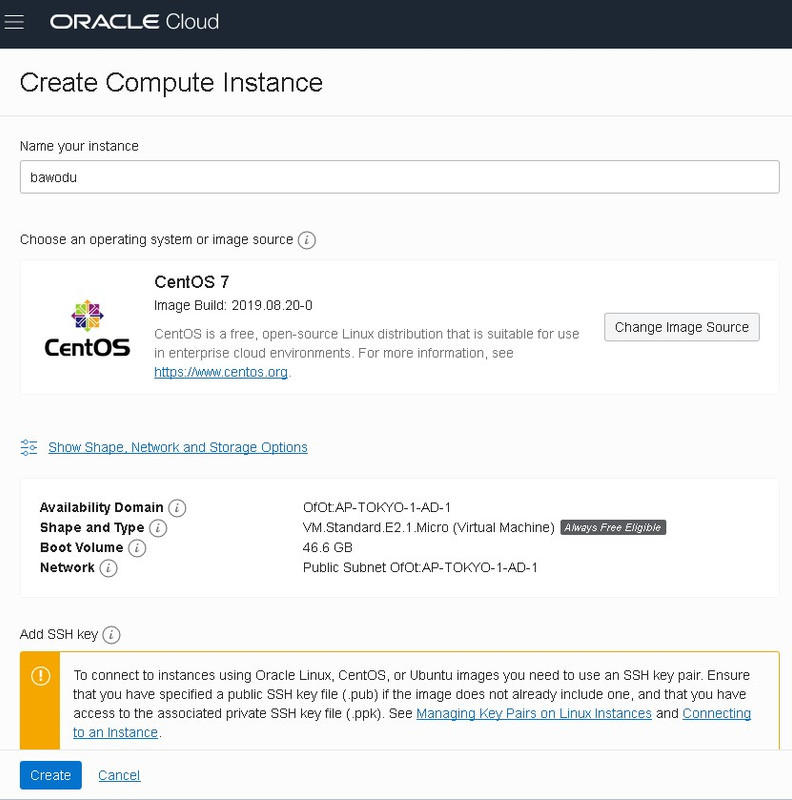The height and width of the screenshot is (800, 792).
Task: Click the OfOt:AP-TOKYO-1-AD-1 availability domain value
Action: tap(377, 508)
